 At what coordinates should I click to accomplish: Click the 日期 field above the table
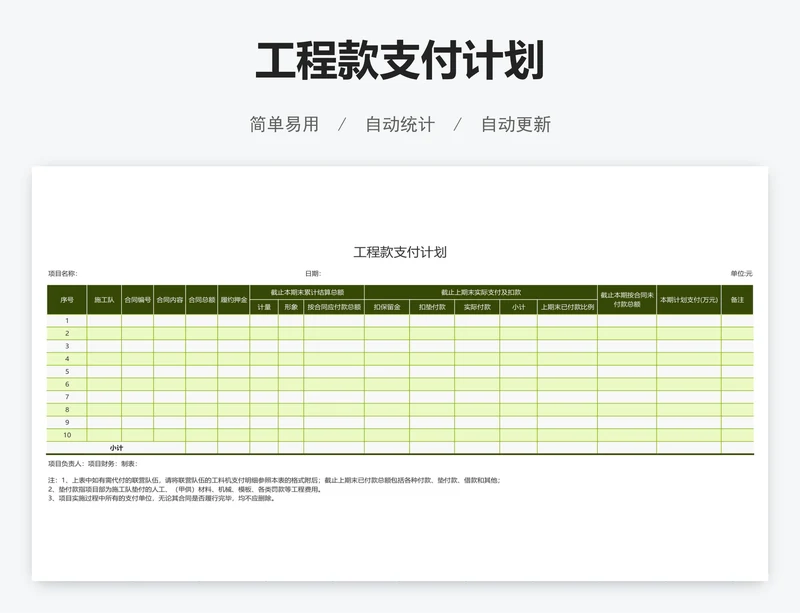tap(313, 274)
